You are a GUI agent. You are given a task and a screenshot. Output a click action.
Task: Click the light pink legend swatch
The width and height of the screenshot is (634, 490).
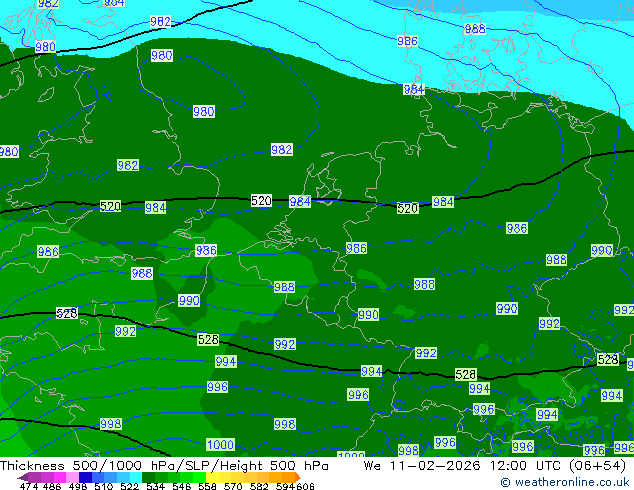[x=72, y=477]
